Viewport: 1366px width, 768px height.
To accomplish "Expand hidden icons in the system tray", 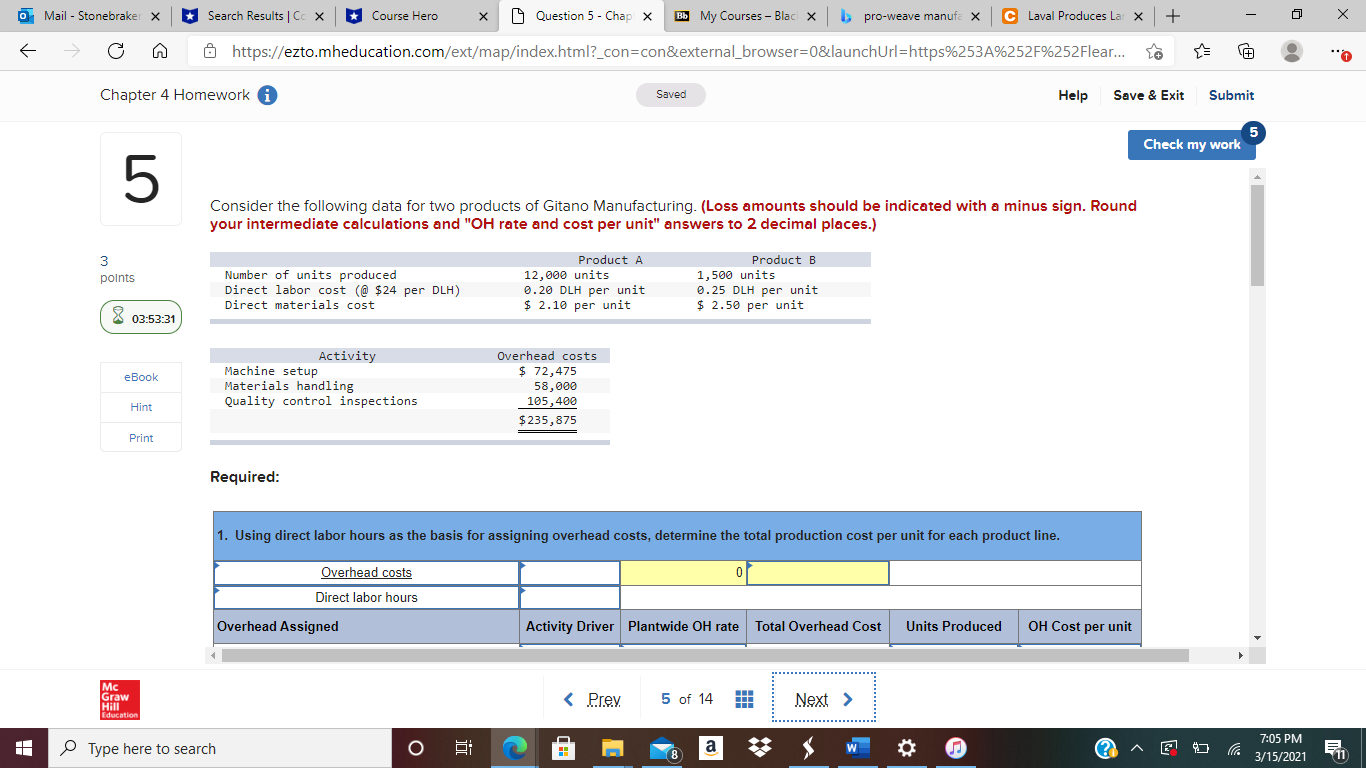I will tap(1135, 747).
